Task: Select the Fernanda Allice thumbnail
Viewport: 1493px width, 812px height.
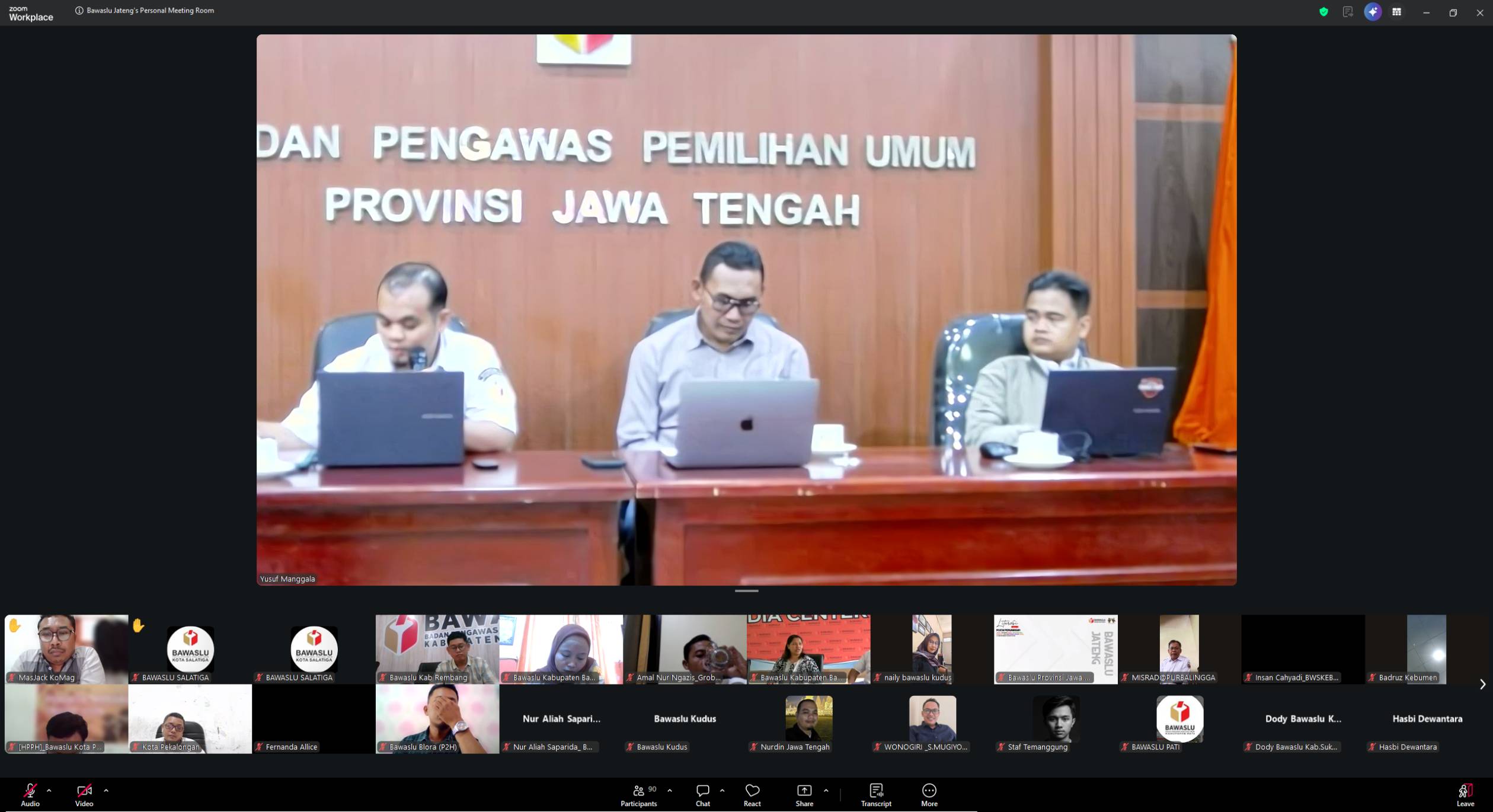Action: 314,718
